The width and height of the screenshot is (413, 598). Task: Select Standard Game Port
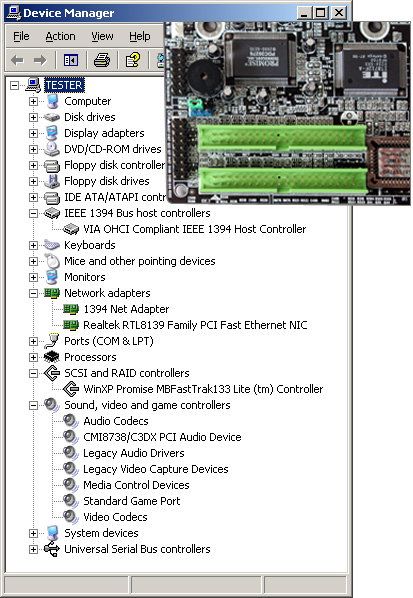(x=132, y=502)
